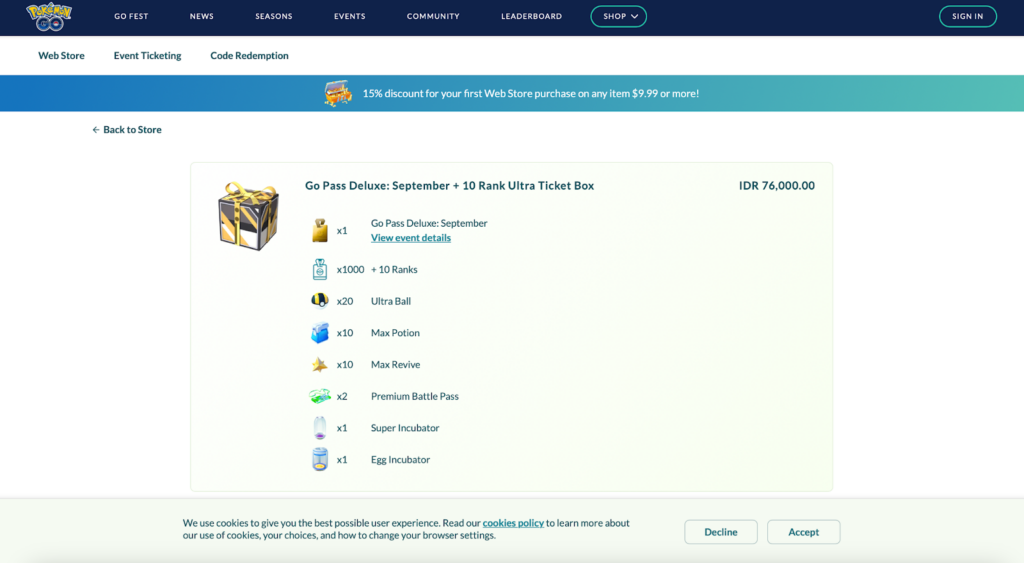Open the NEWS page

tap(202, 16)
